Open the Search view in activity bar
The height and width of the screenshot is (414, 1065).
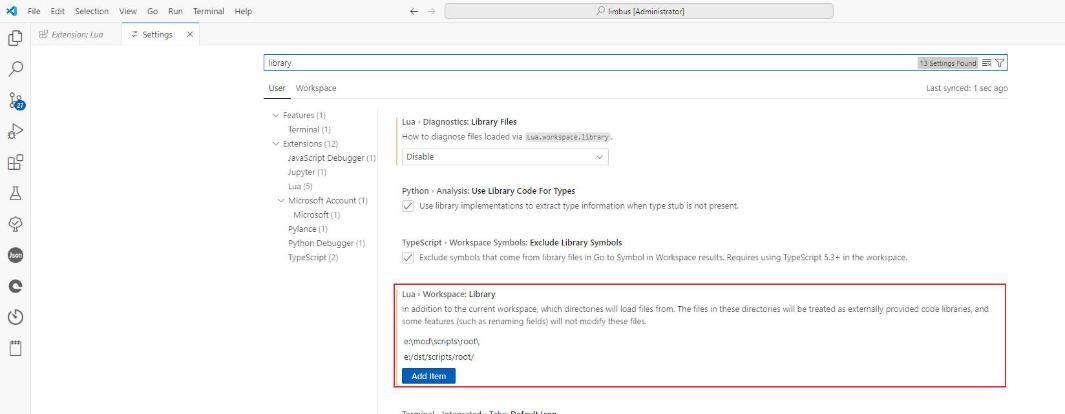point(15,69)
